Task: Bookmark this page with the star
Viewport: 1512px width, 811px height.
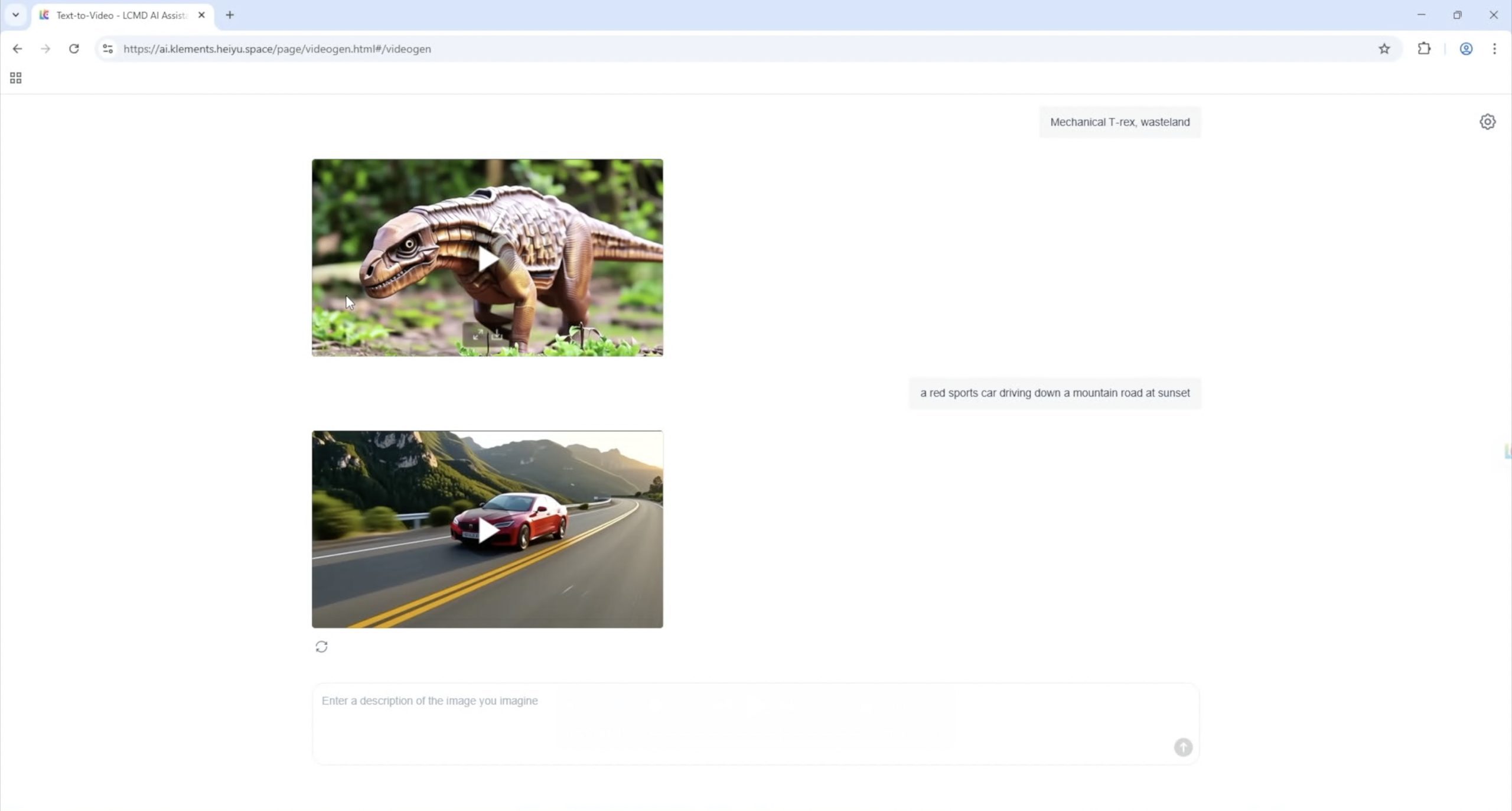Action: coord(1384,49)
